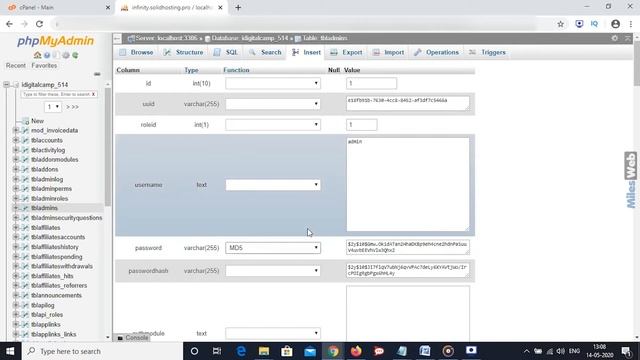Click the Export tab icon
Viewport: 640px width, 360px height.
click(x=334, y=52)
